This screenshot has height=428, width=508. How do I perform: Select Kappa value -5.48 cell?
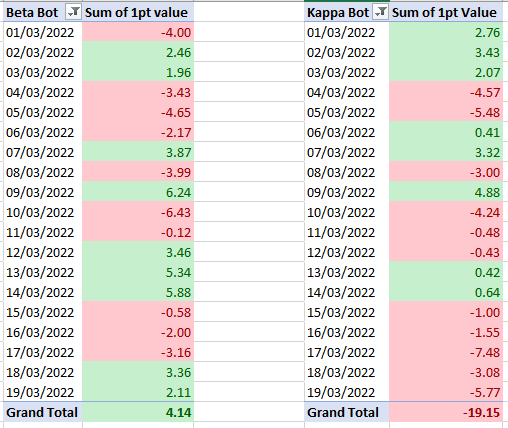click(446, 112)
